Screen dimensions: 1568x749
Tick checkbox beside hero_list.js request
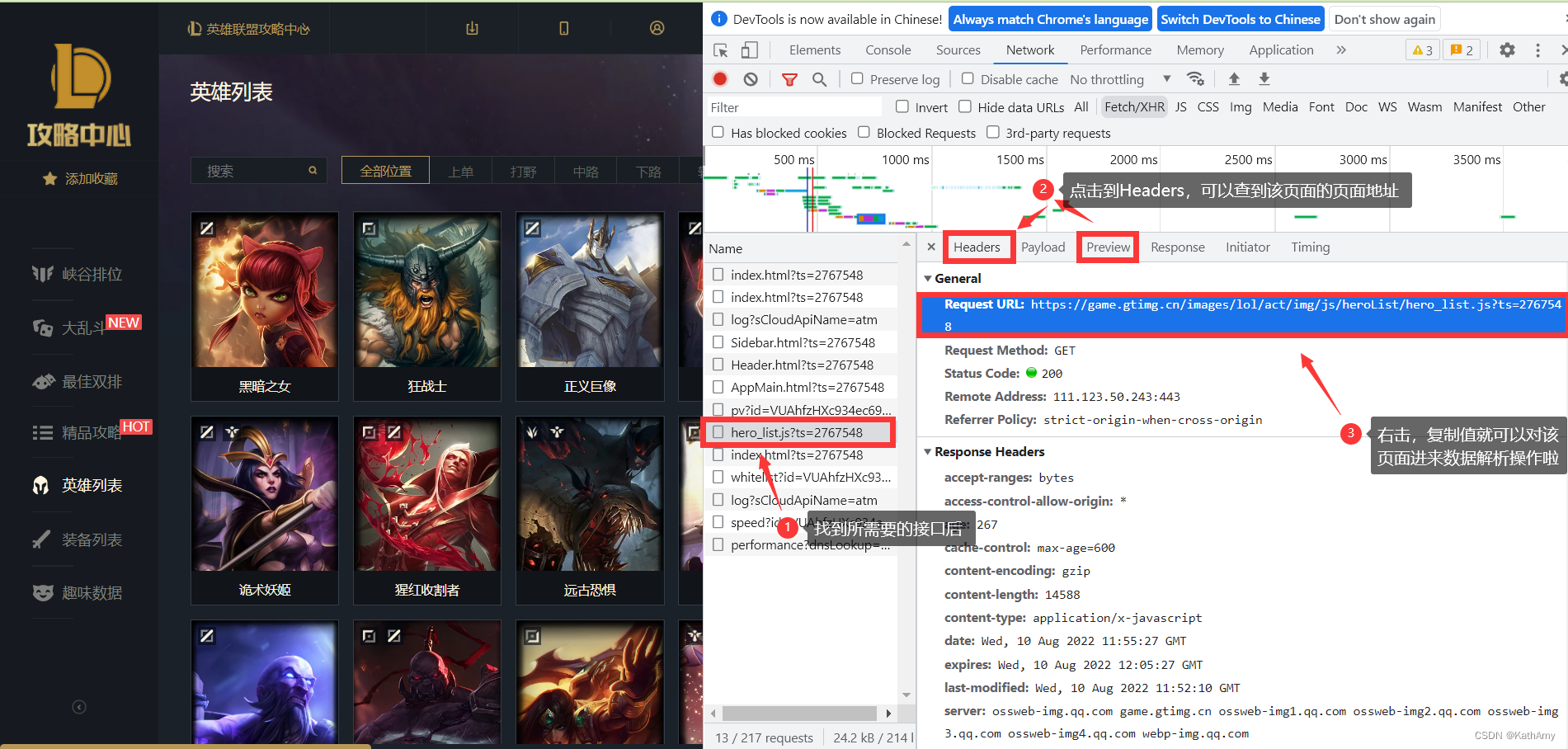pyautogui.click(x=718, y=432)
